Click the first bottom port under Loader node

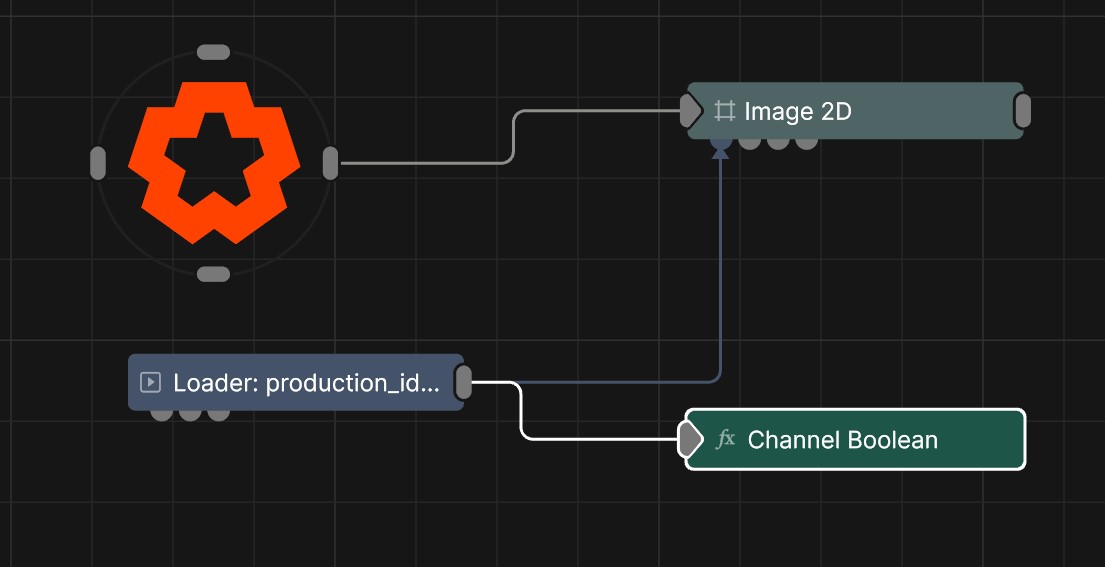161,414
